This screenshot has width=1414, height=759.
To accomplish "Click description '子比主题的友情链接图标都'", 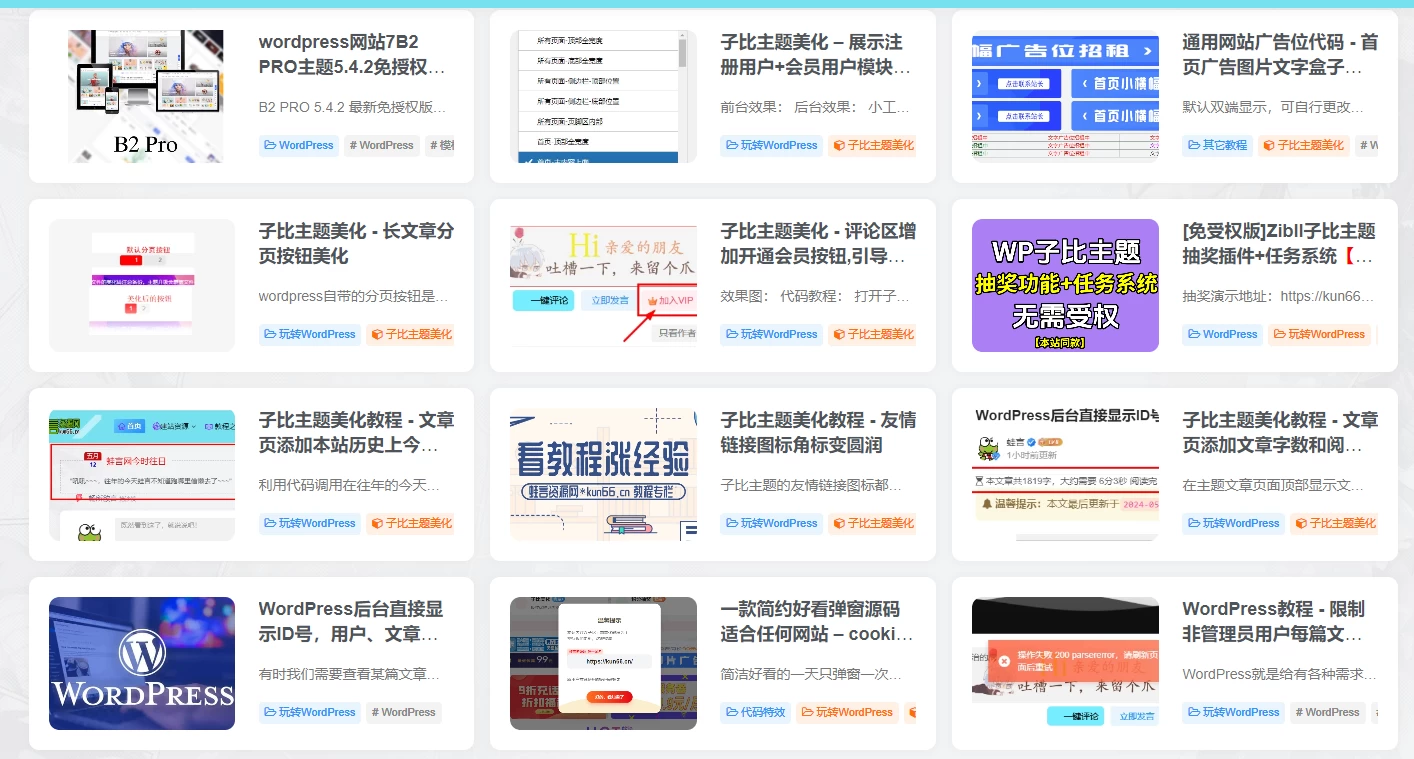I will [x=811, y=485].
